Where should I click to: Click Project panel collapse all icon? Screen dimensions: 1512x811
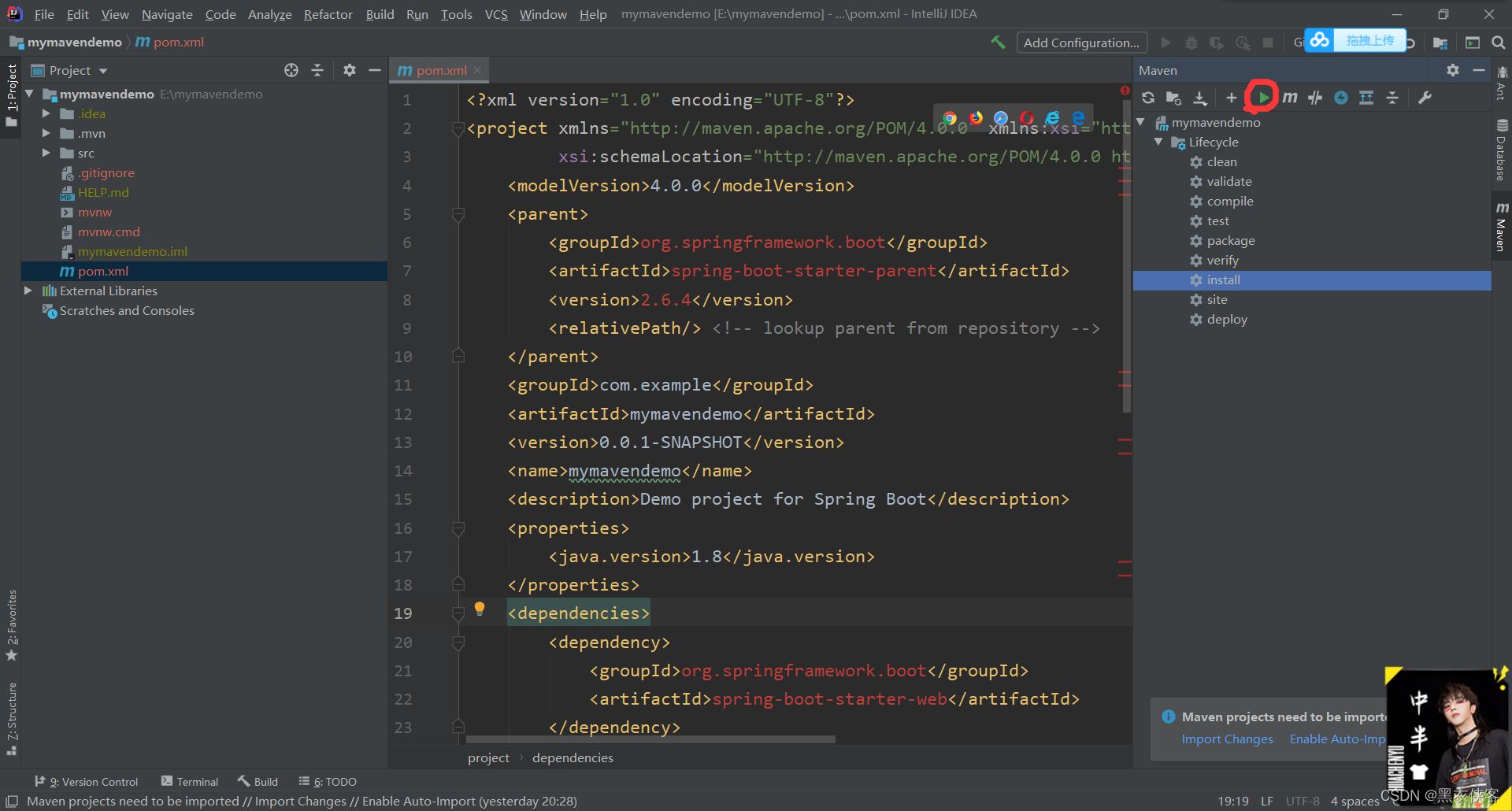pos(317,70)
